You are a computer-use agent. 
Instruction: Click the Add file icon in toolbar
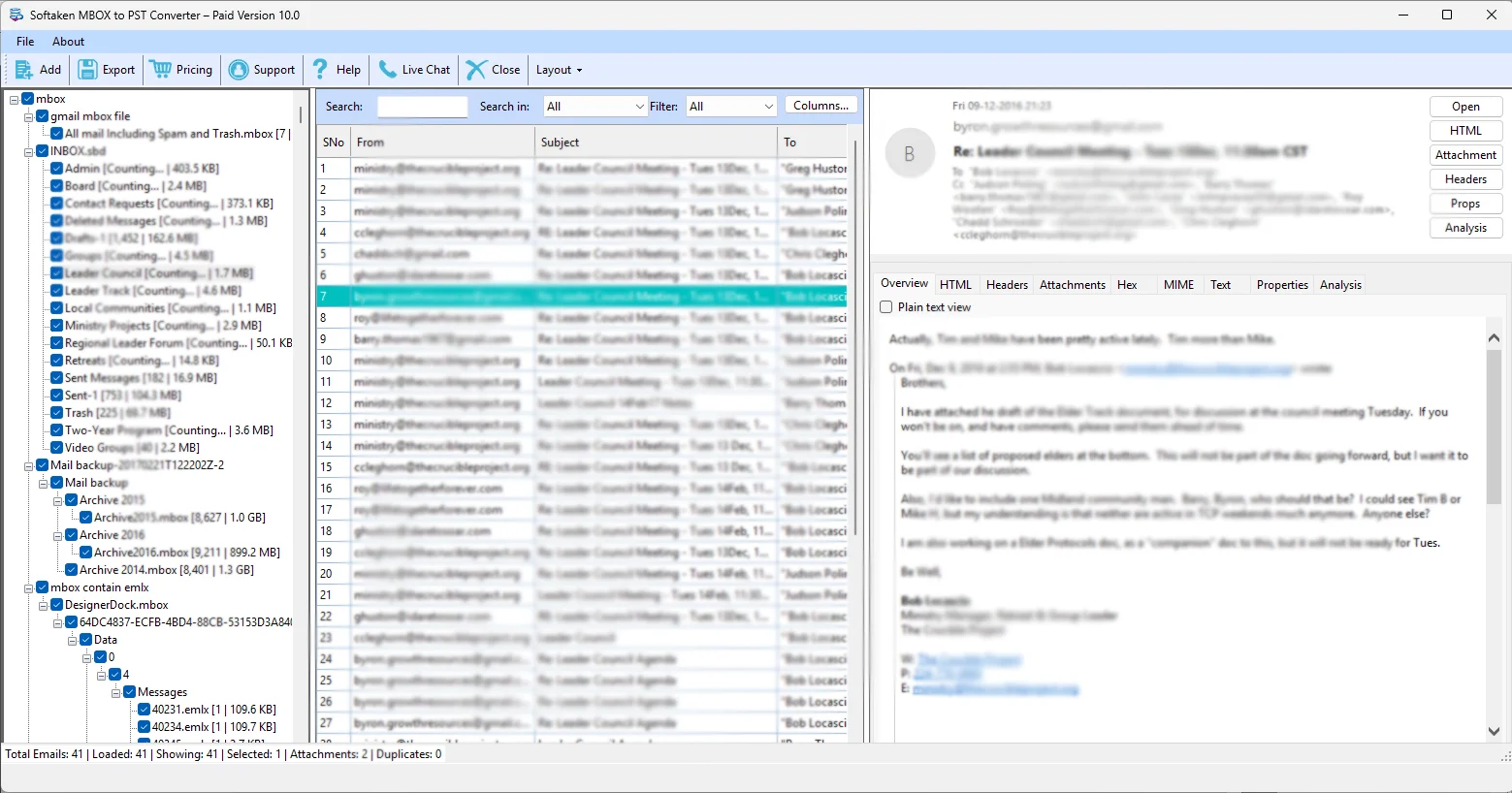(x=23, y=70)
